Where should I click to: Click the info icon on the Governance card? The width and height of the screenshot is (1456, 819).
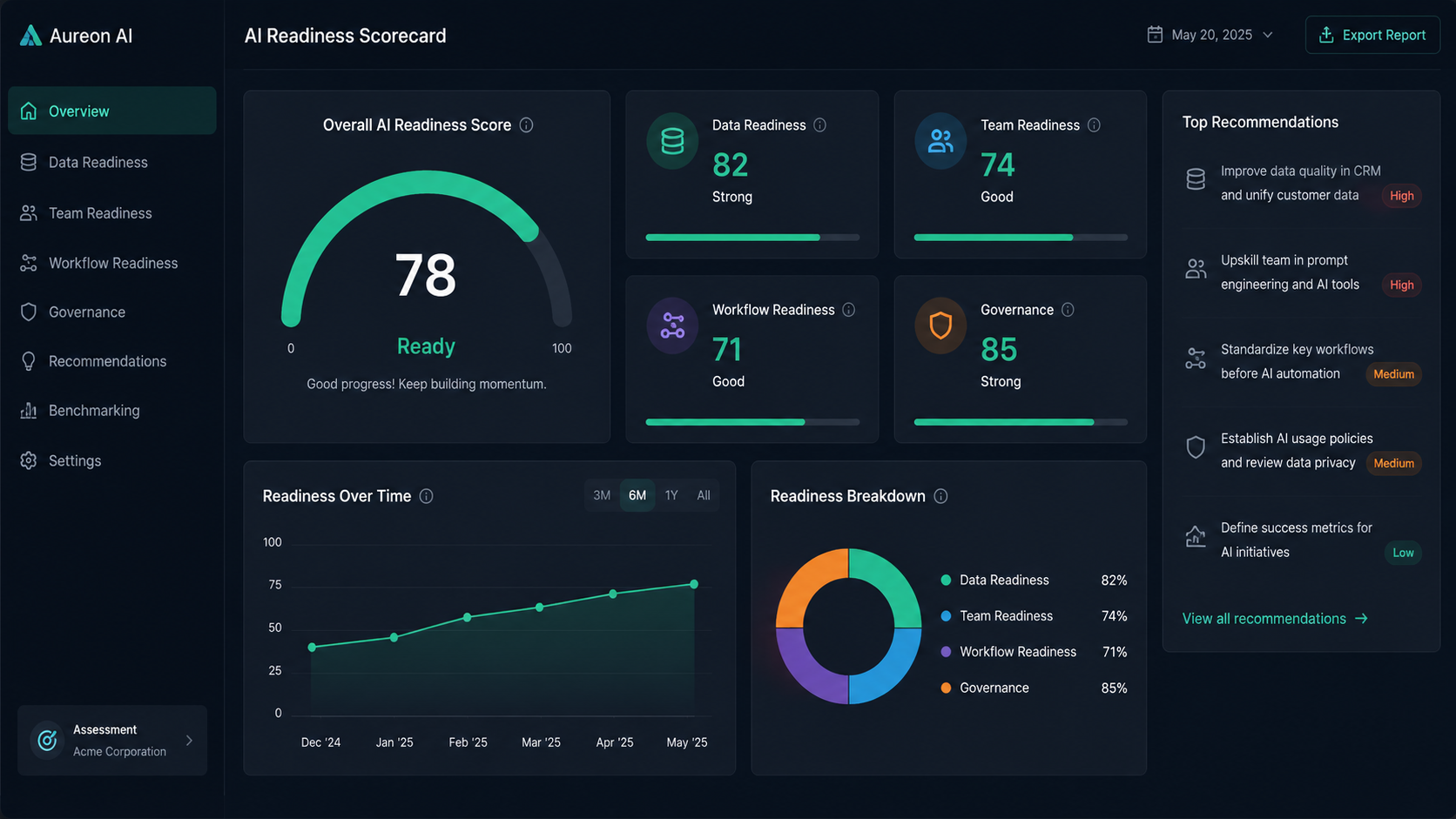click(x=1068, y=310)
